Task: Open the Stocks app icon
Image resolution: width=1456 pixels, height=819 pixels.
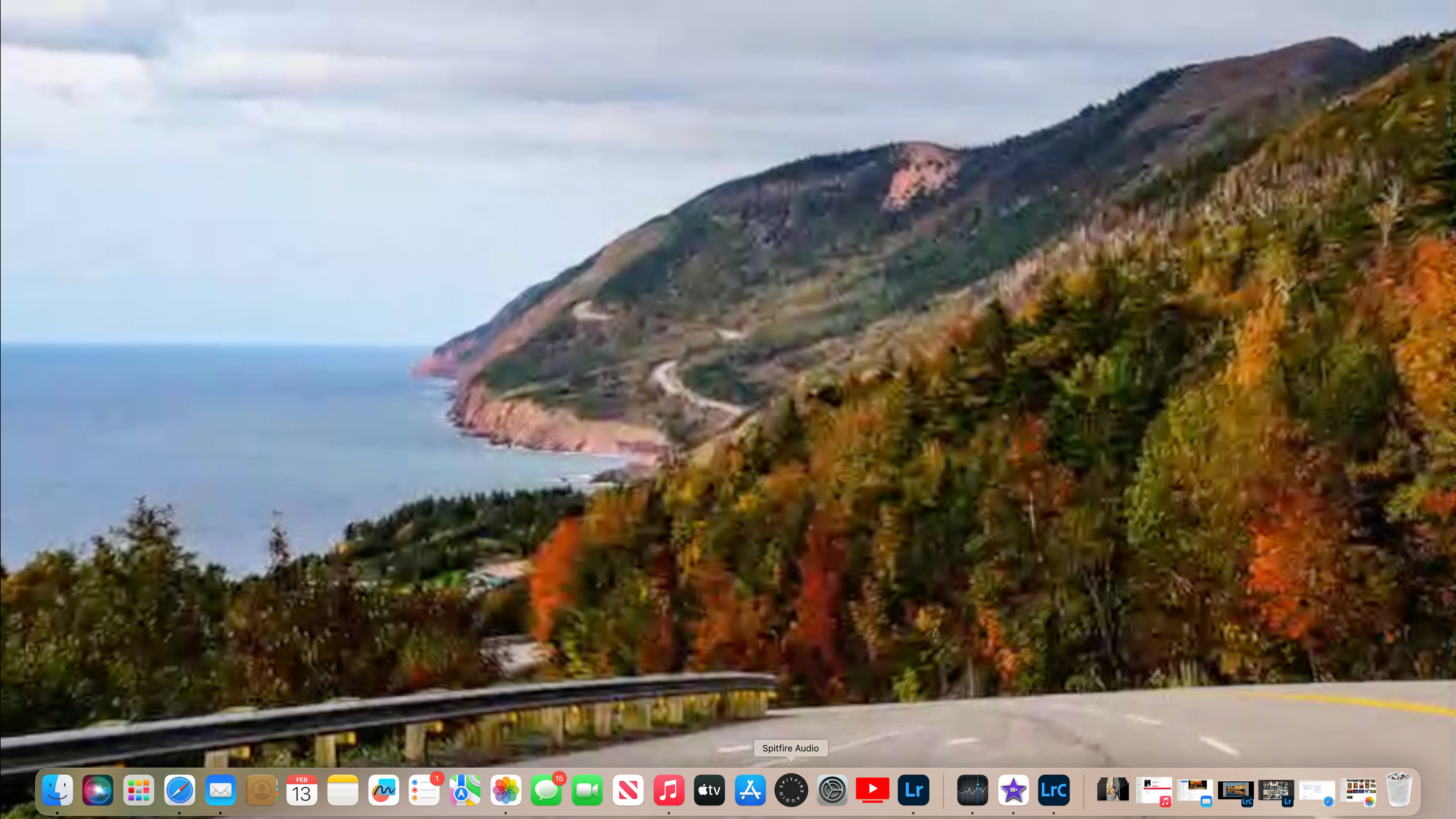Action: pyautogui.click(x=972, y=789)
